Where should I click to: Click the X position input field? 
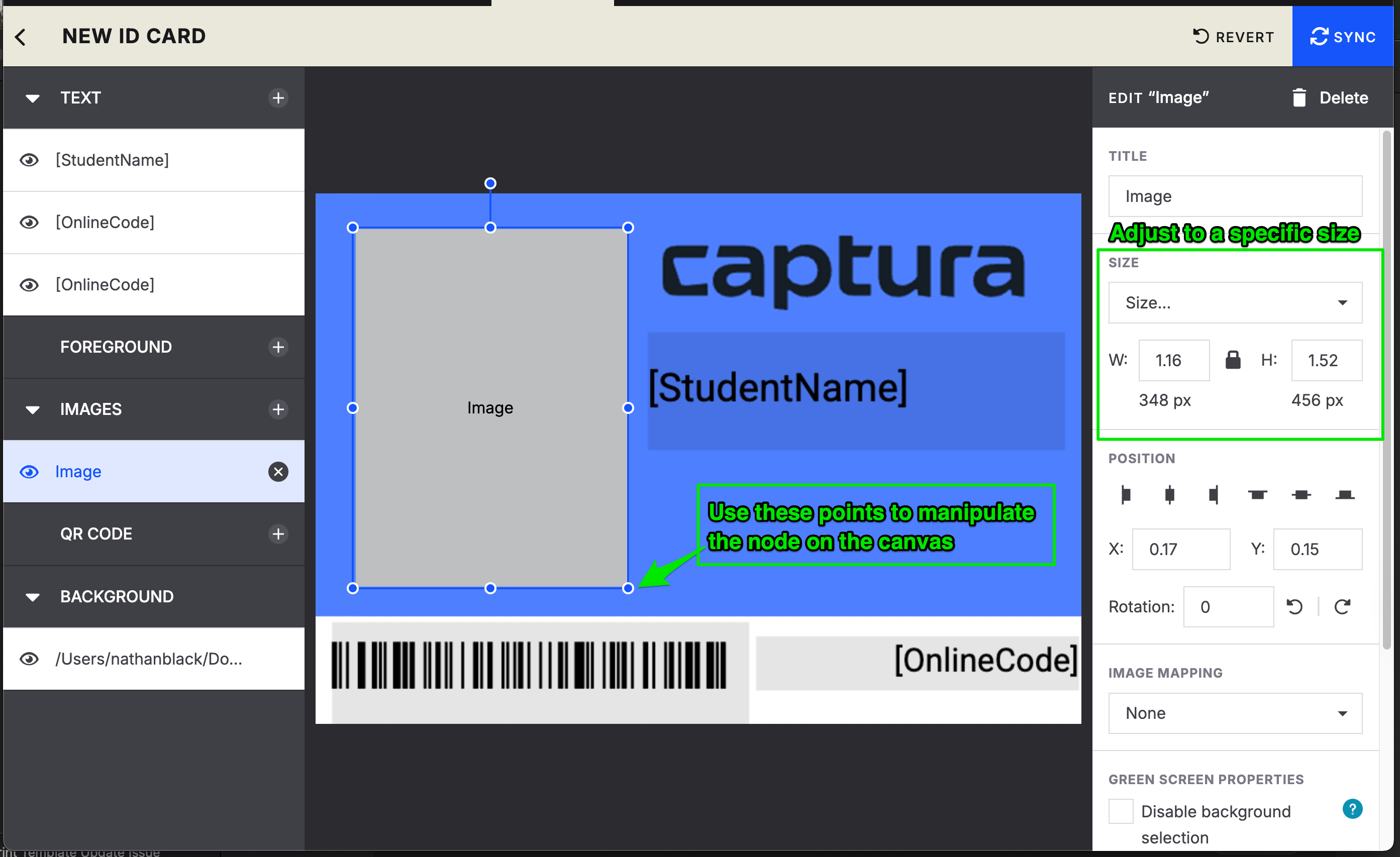click(1181, 549)
